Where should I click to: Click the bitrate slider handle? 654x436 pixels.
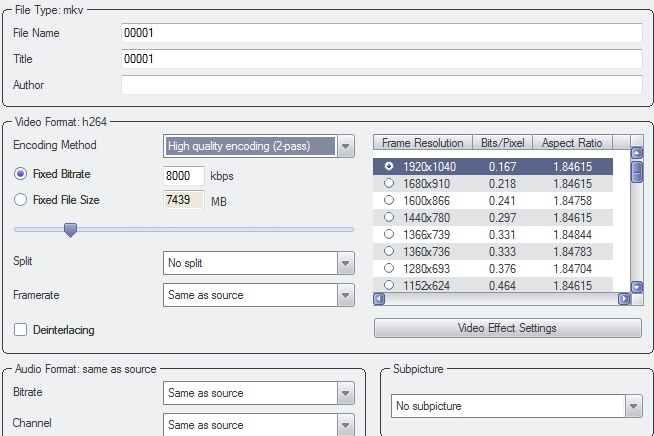70,230
